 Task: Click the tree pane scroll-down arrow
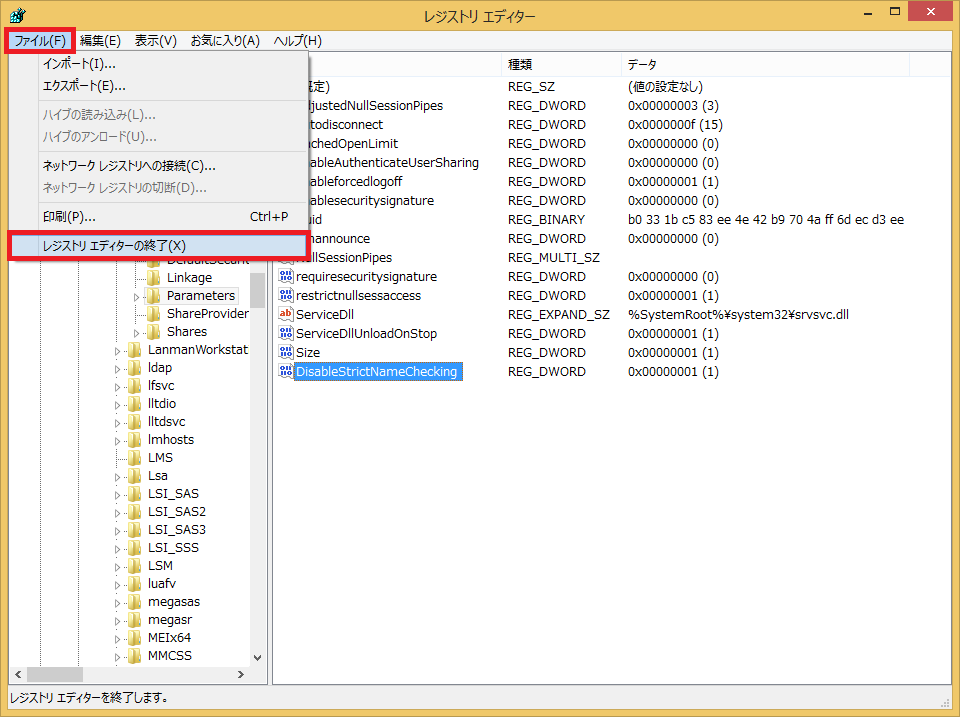257,658
